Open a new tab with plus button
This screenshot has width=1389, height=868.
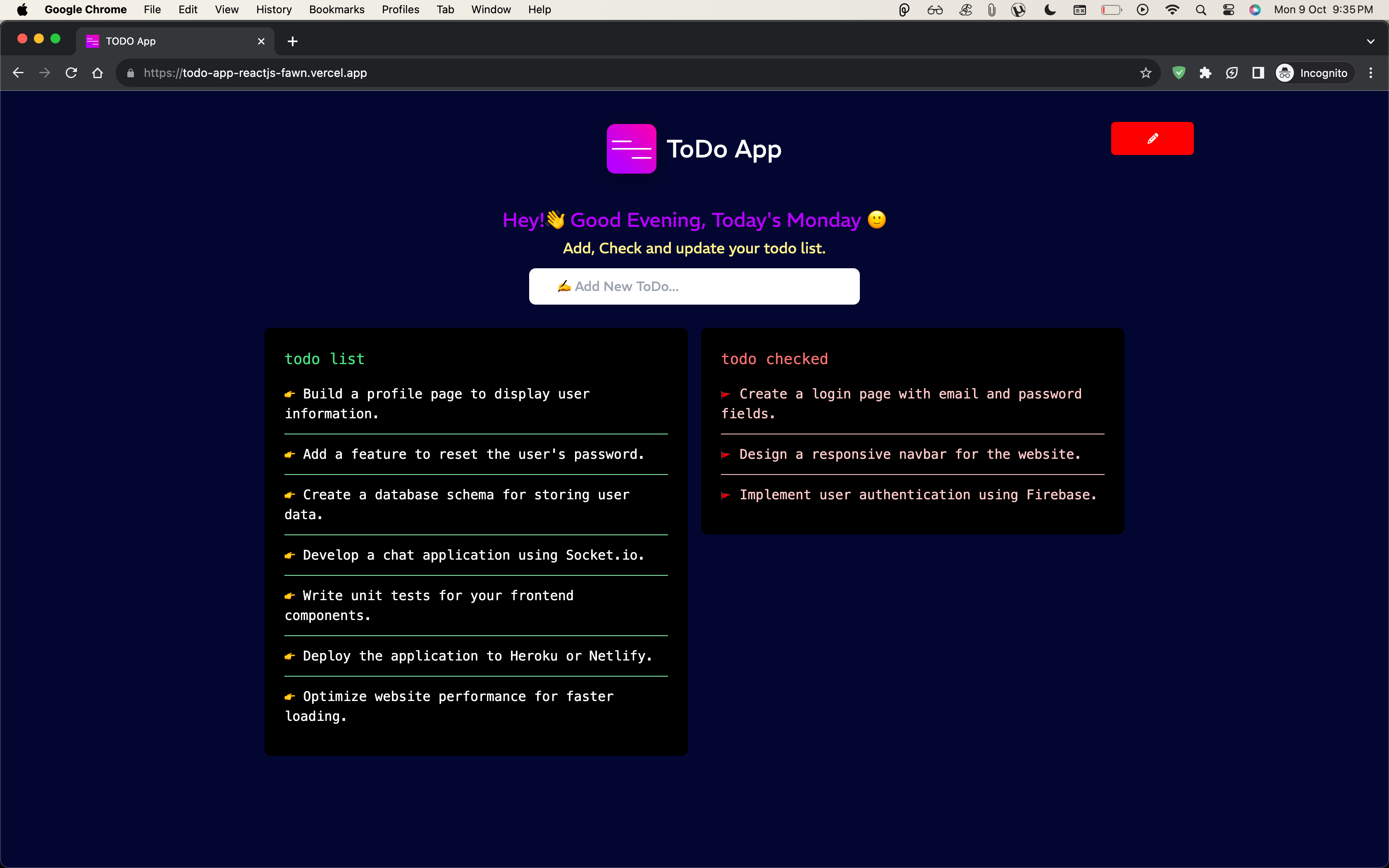[x=293, y=41]
